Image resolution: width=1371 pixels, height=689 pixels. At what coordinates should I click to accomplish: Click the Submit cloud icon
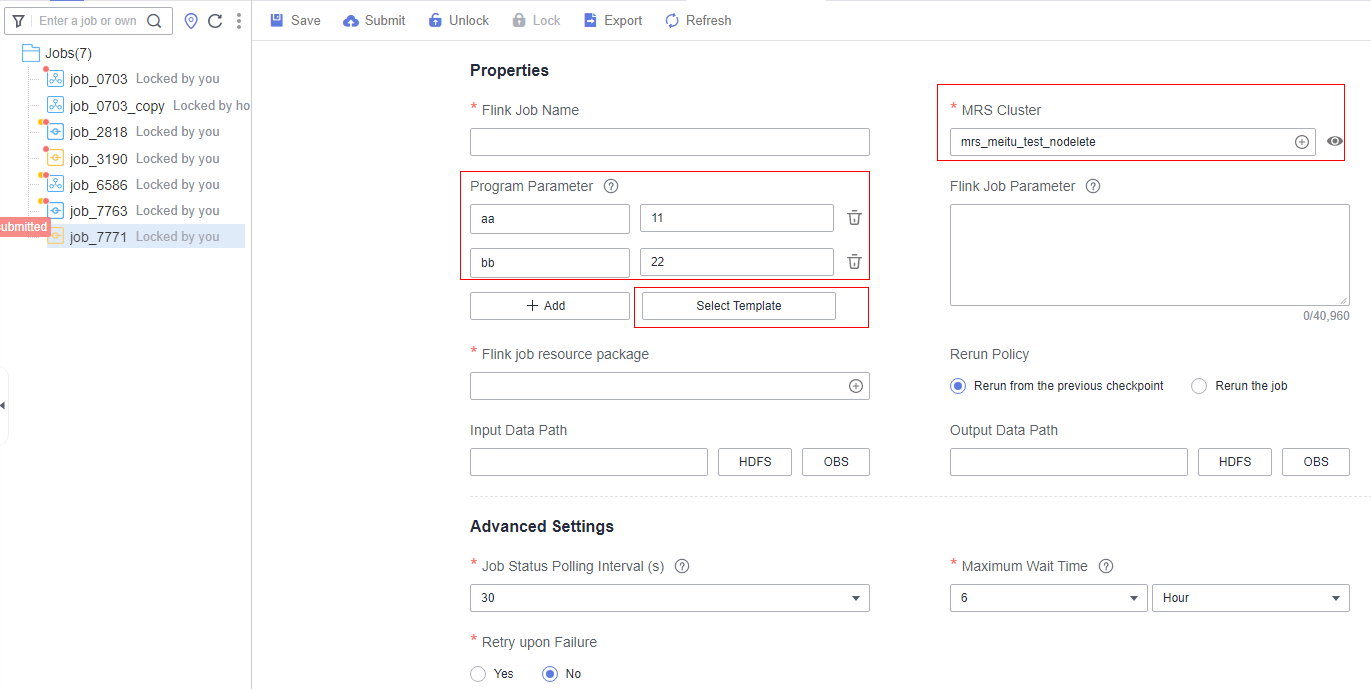tap(351, 21)
